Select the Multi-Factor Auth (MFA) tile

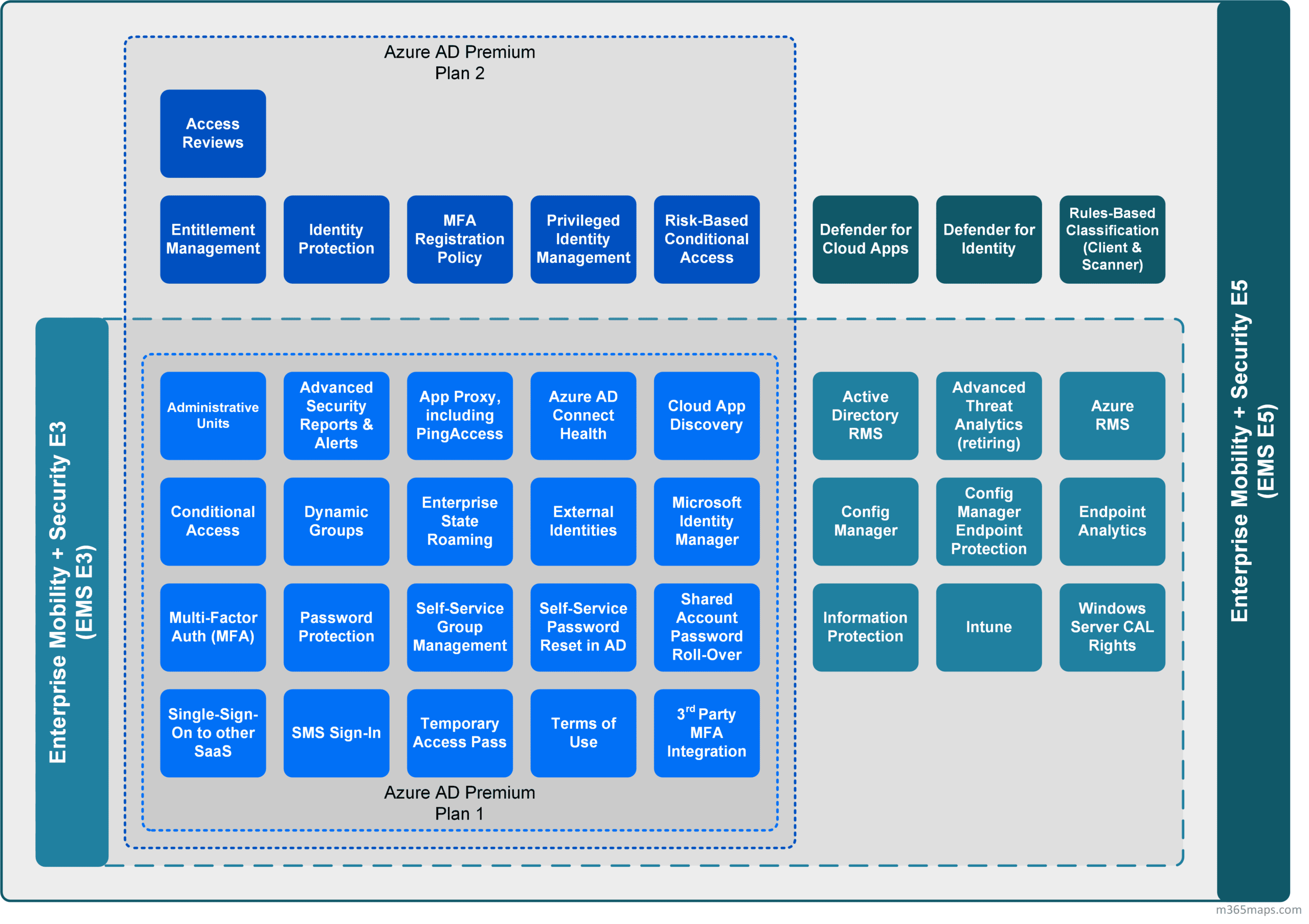[x=213, y=627]
